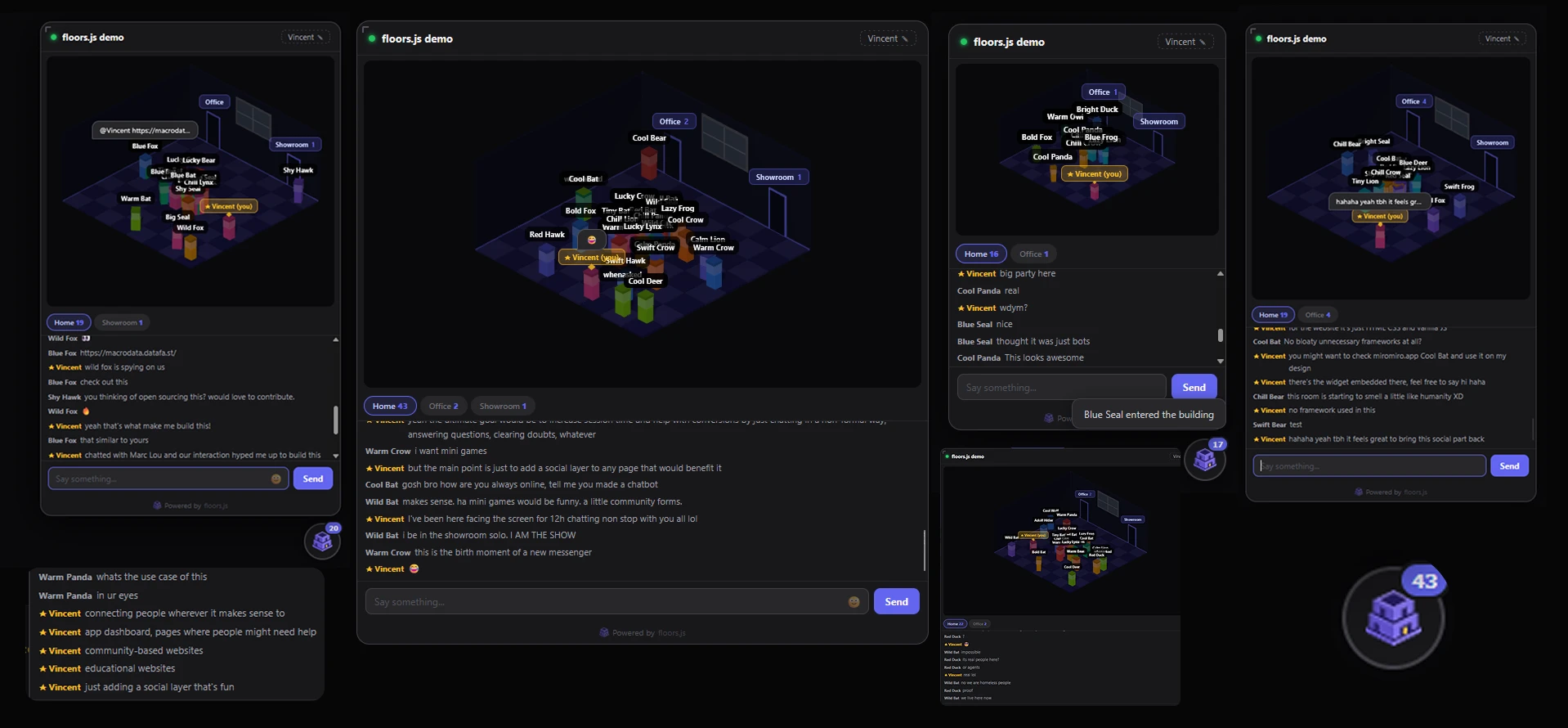
Task: Open the Office 4 tab
Action: point(1317,315)
